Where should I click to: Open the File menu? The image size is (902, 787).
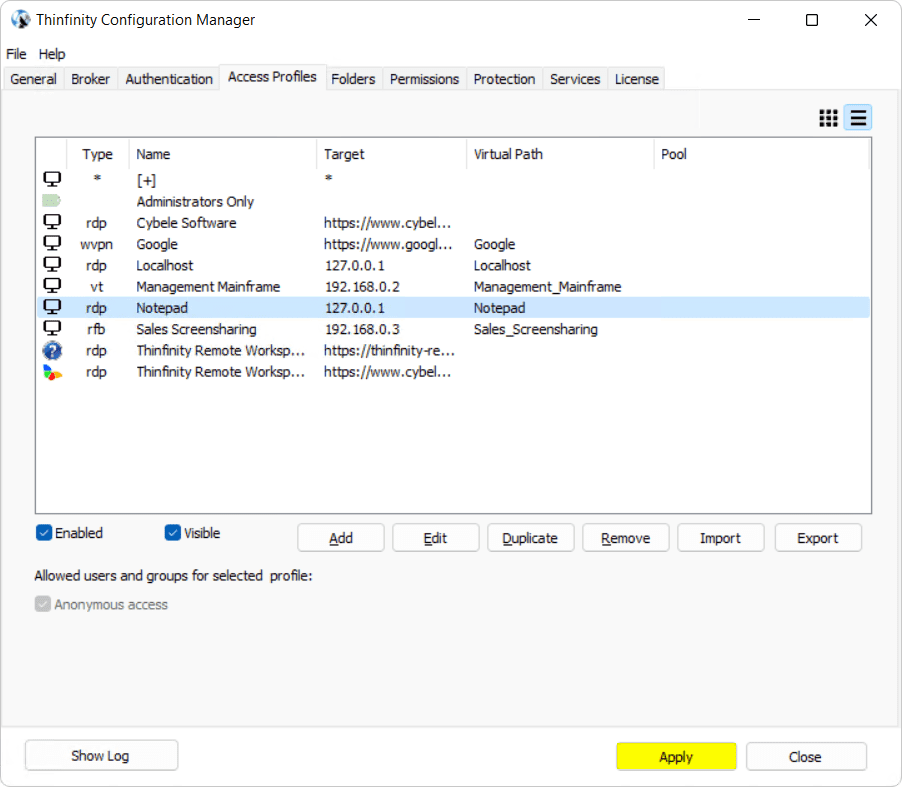coord(16,54)
